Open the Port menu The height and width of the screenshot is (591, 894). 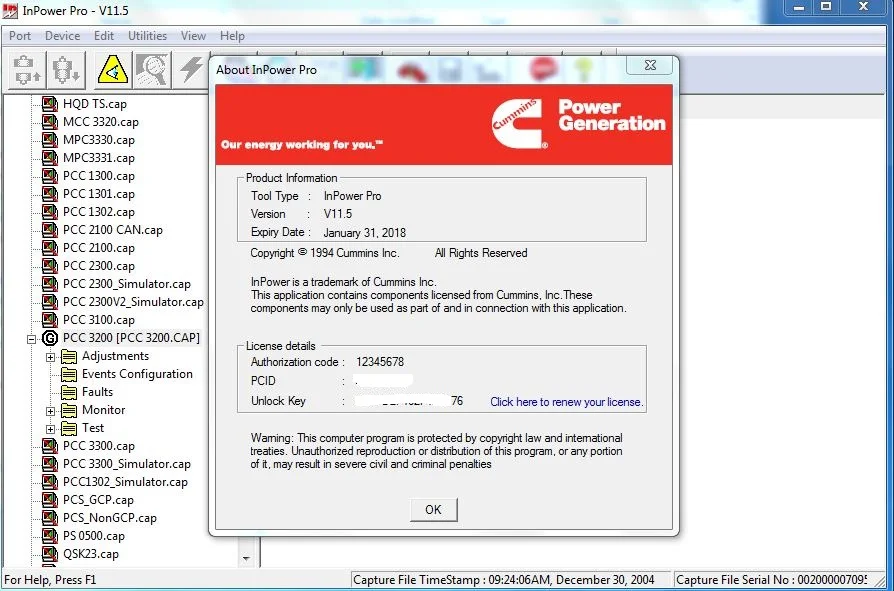20,36
